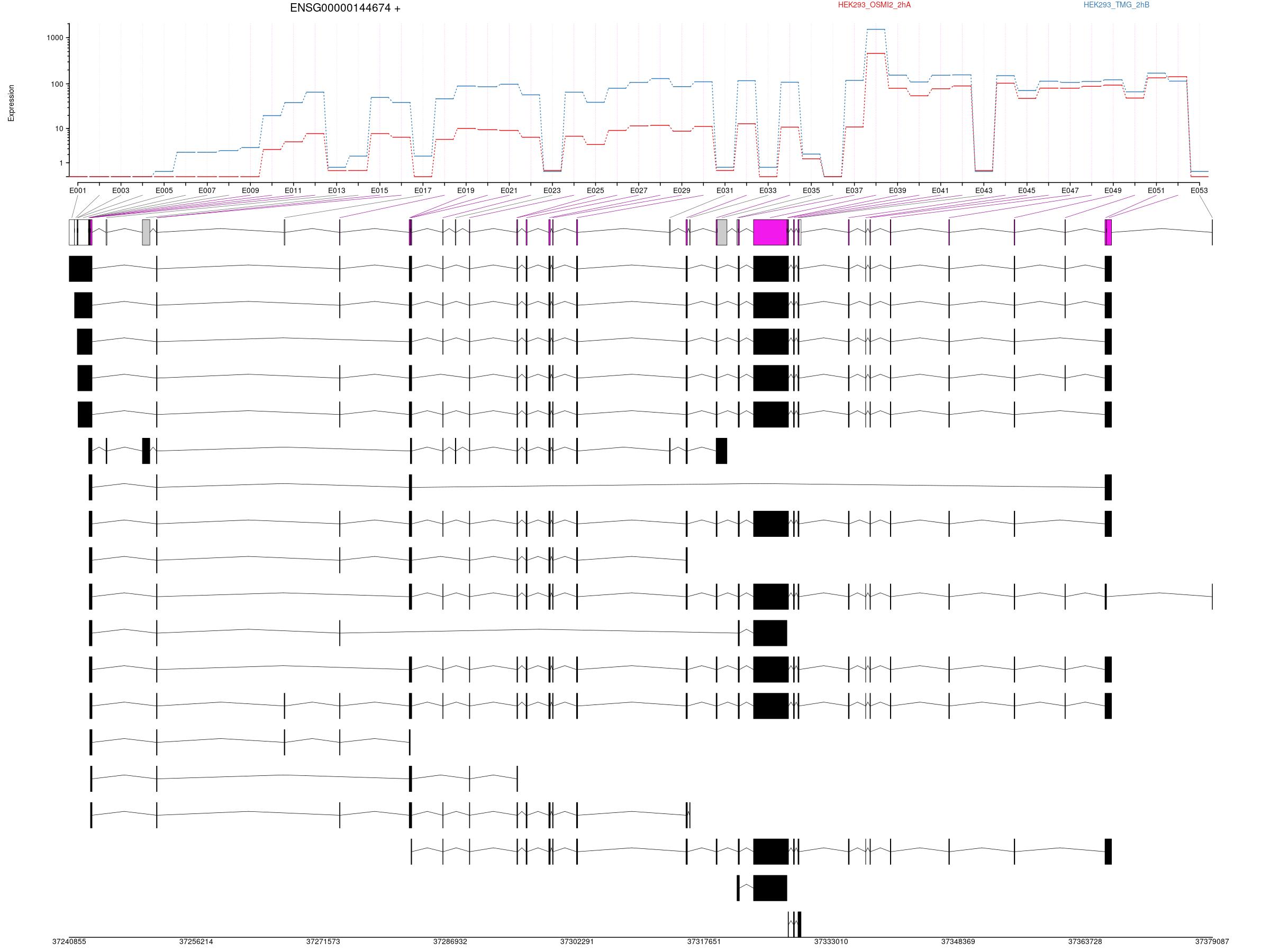Click the exon label E031
Screen dimensions: 1270x952
725,190
